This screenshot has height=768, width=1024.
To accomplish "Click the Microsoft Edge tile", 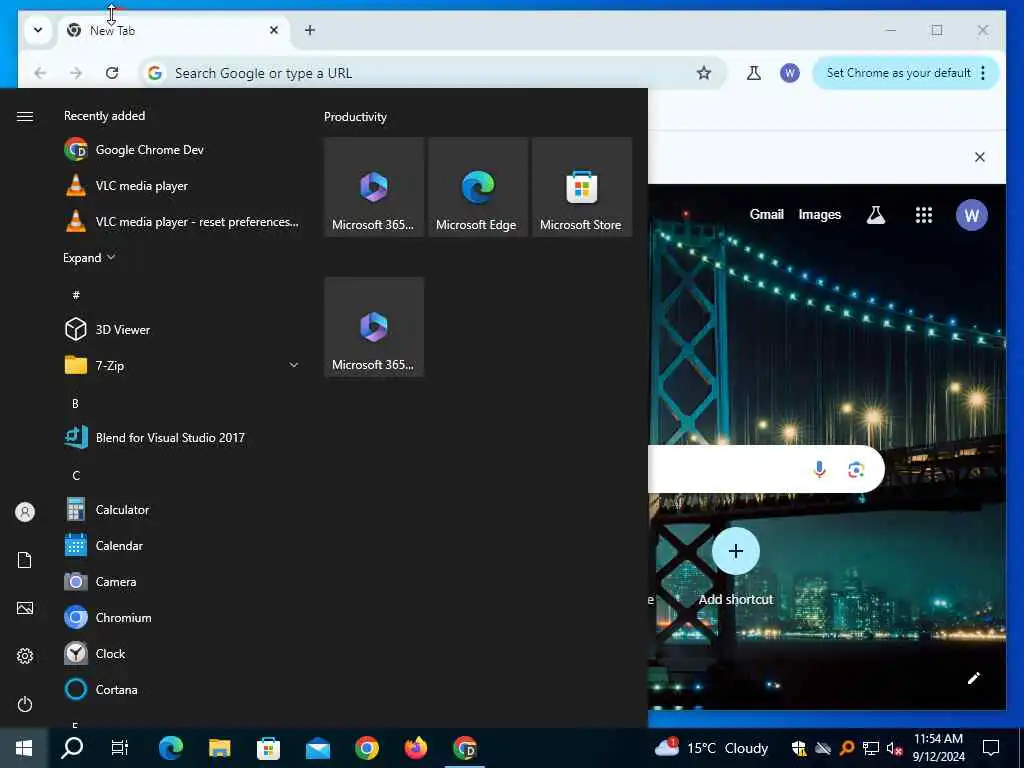I will click(x=478, y=187).
